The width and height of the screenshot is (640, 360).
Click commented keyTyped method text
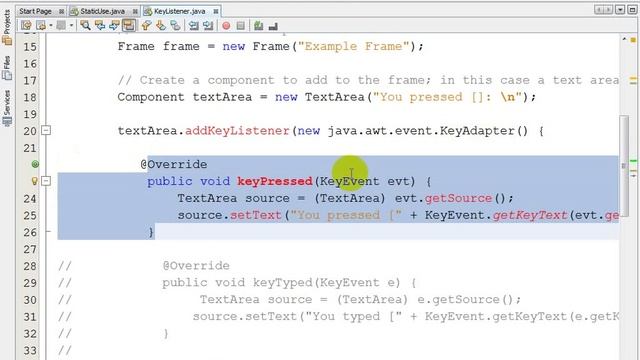[282, 282]
